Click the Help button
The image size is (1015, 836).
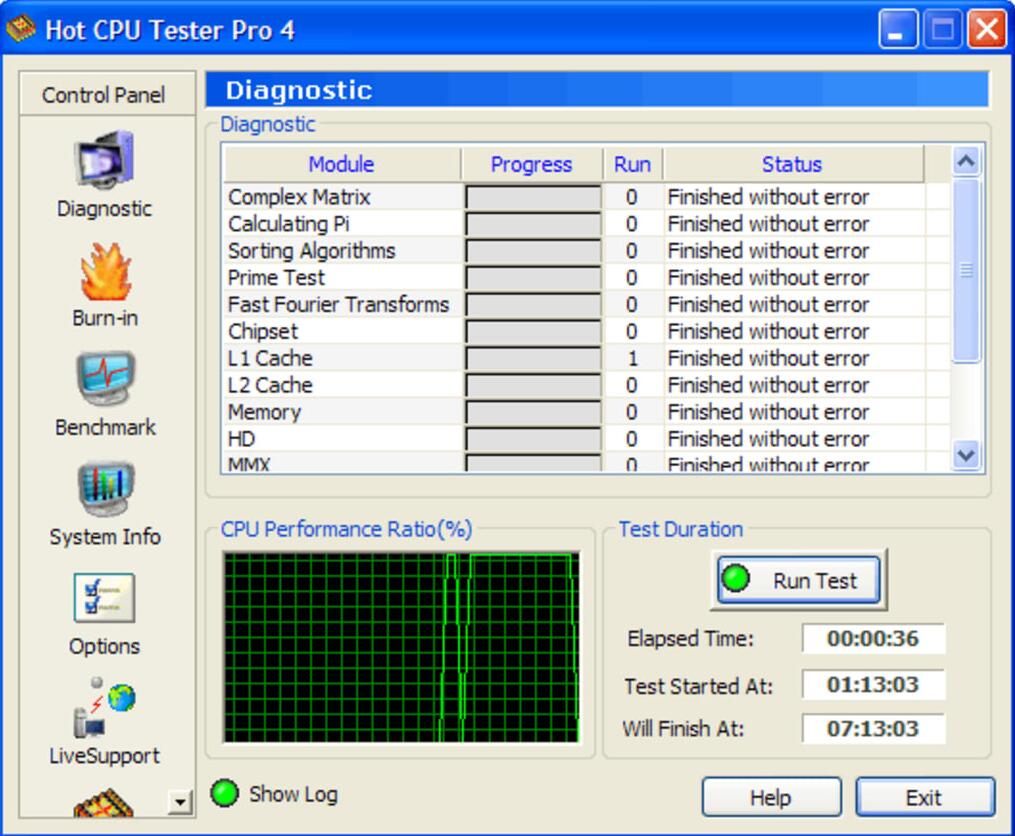[771, 798]
